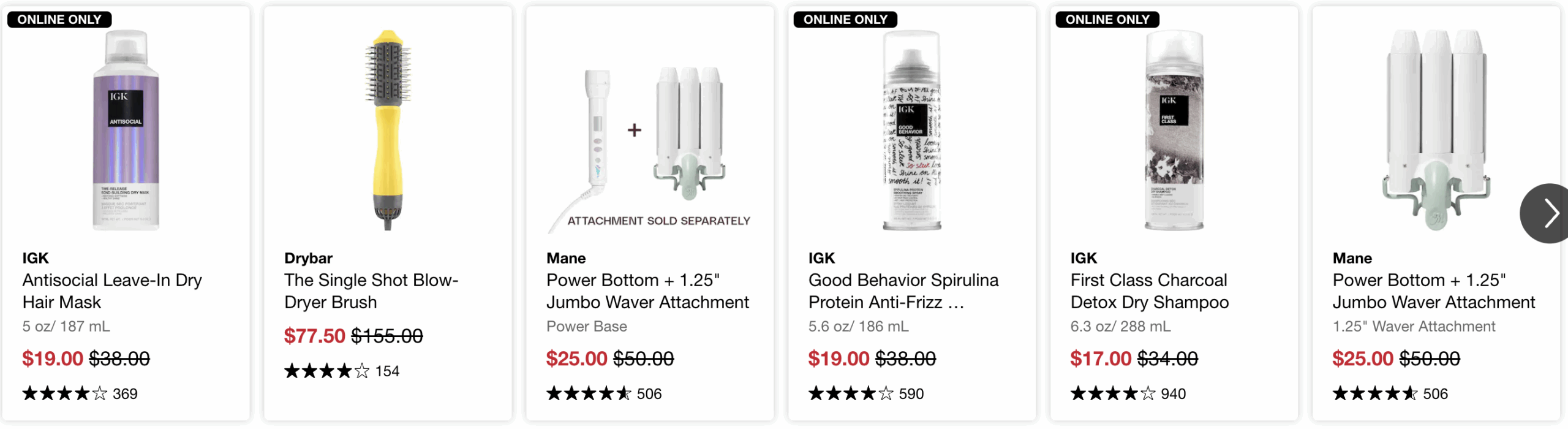Viewport: 1568px width, 429px height.
Task: Click star rating with 940 reviews
Action: [1128, 393]
